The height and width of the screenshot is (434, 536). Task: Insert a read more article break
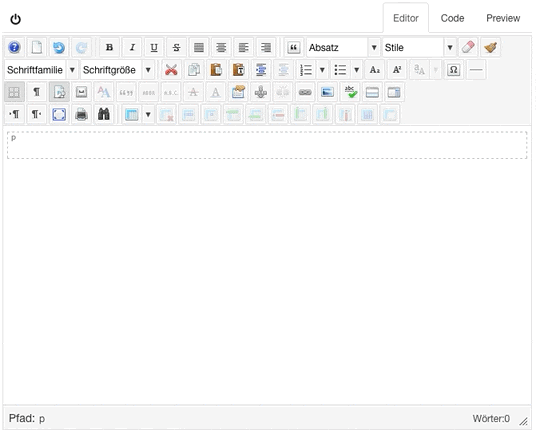[x=372, y=92]
